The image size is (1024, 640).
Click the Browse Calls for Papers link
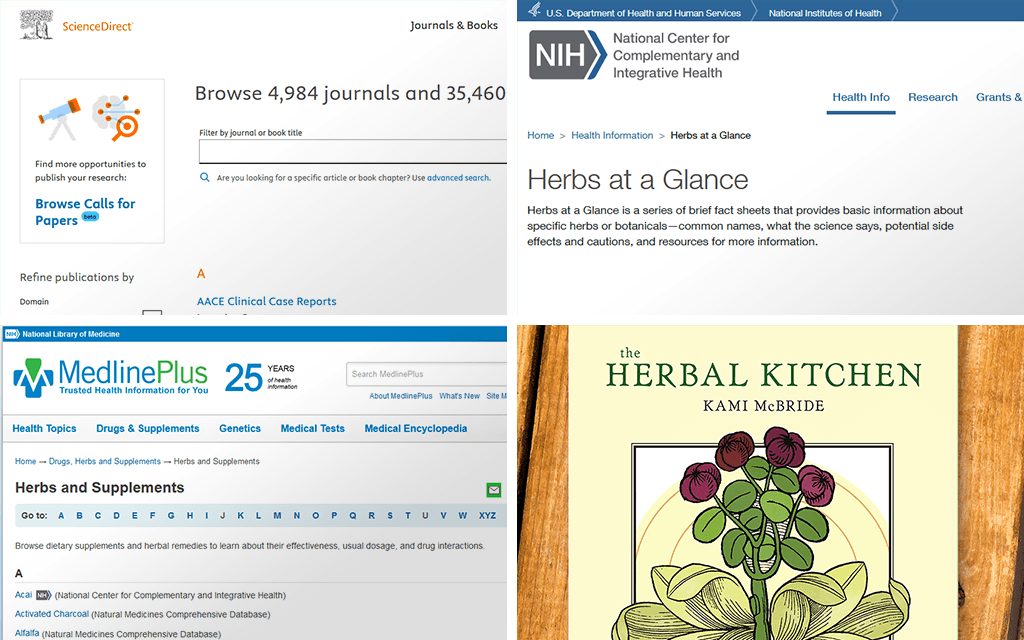coord(85,211)
